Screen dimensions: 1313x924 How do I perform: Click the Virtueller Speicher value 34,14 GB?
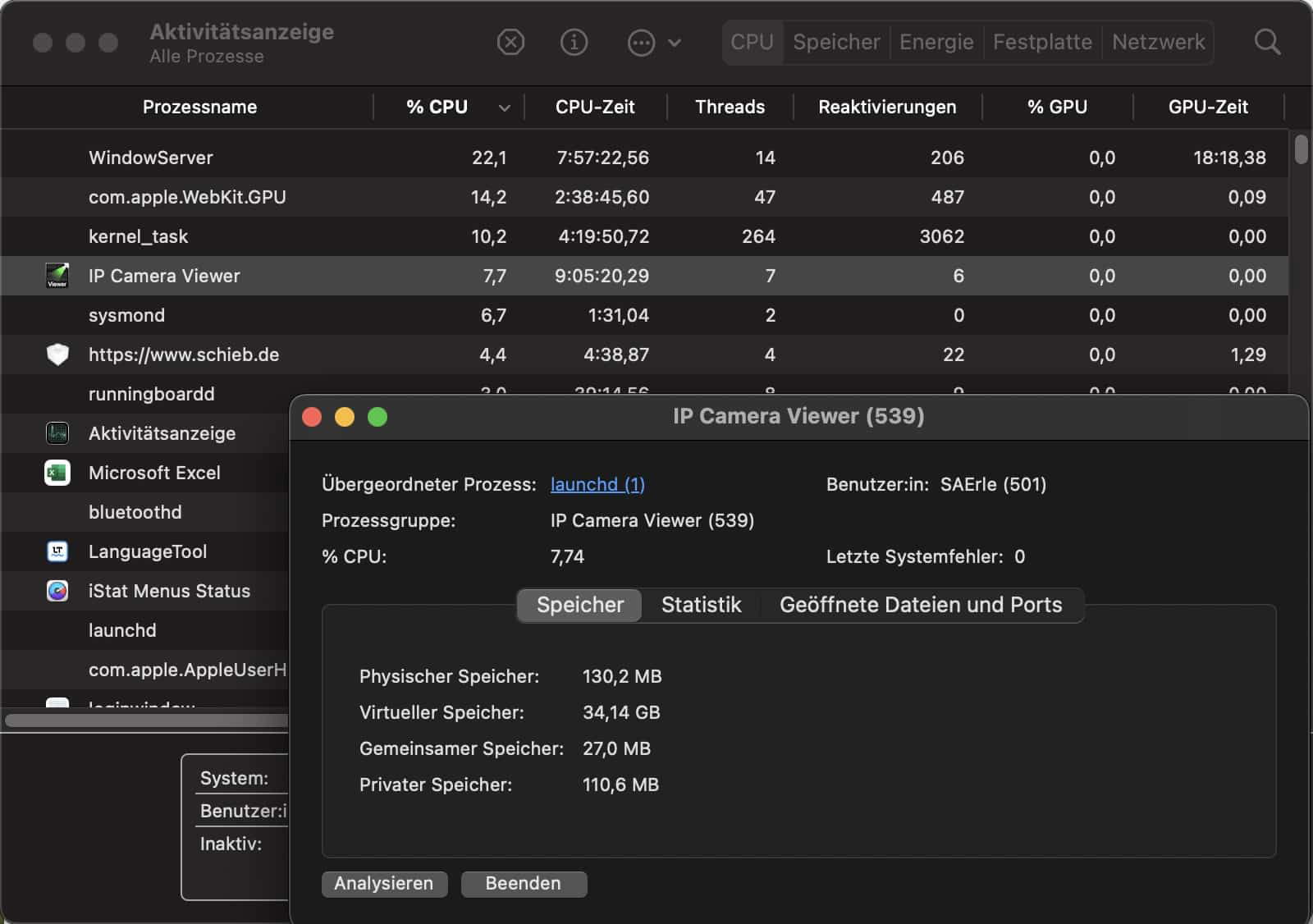coord(621,712)
